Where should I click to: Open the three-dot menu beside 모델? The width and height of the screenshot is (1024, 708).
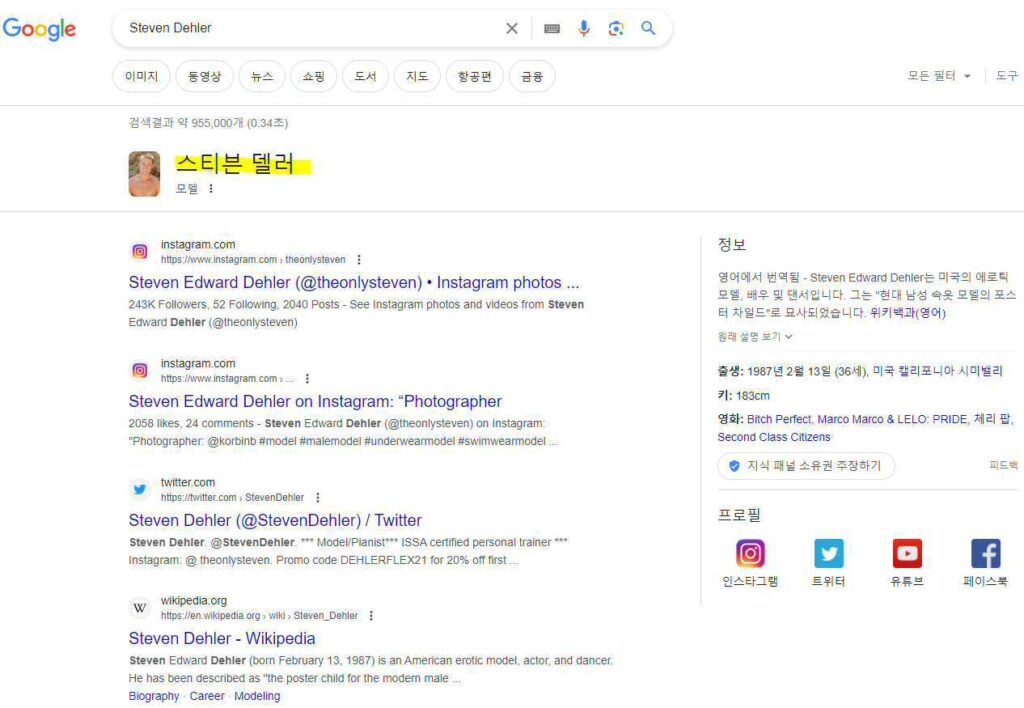(x=210, y=189)
